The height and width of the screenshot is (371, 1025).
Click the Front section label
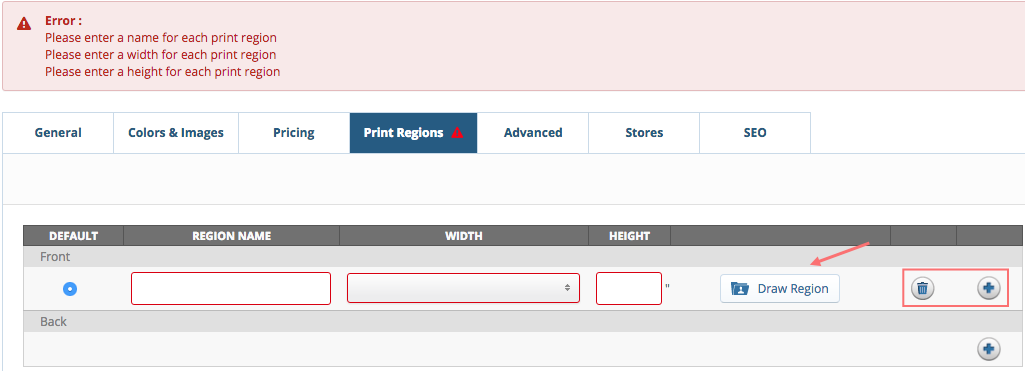(x=55, y=257)
